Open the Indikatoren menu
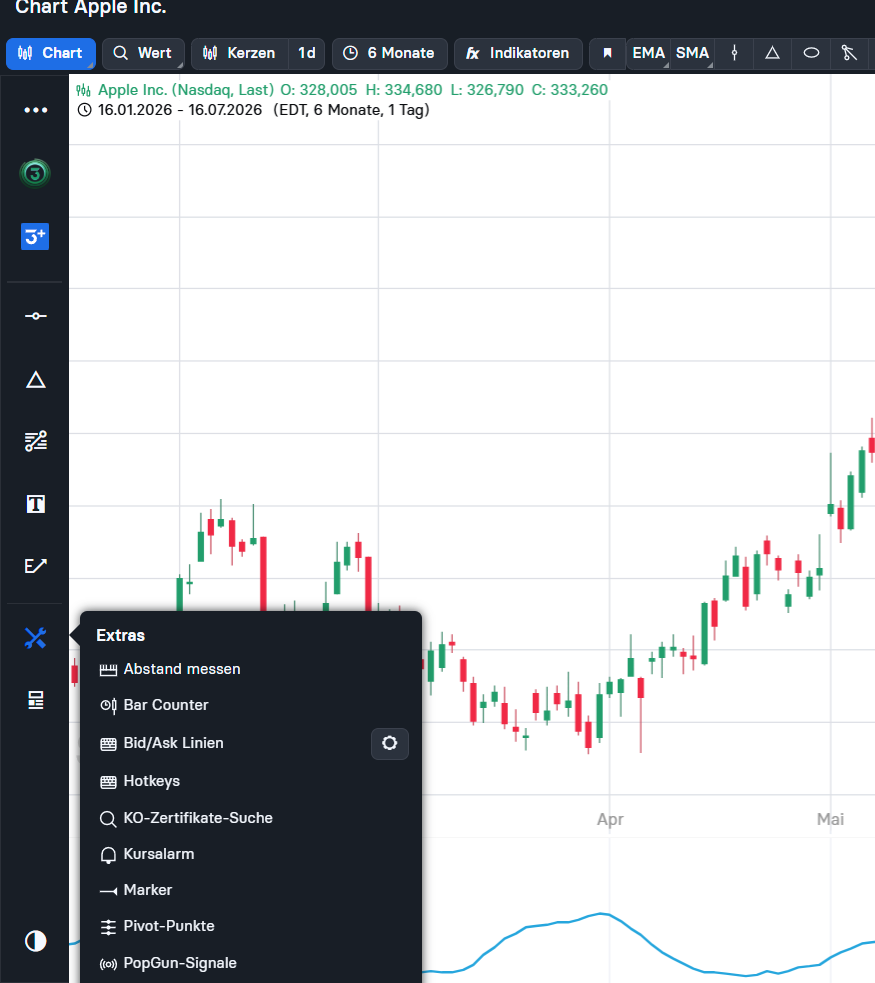 coord(518,53)
